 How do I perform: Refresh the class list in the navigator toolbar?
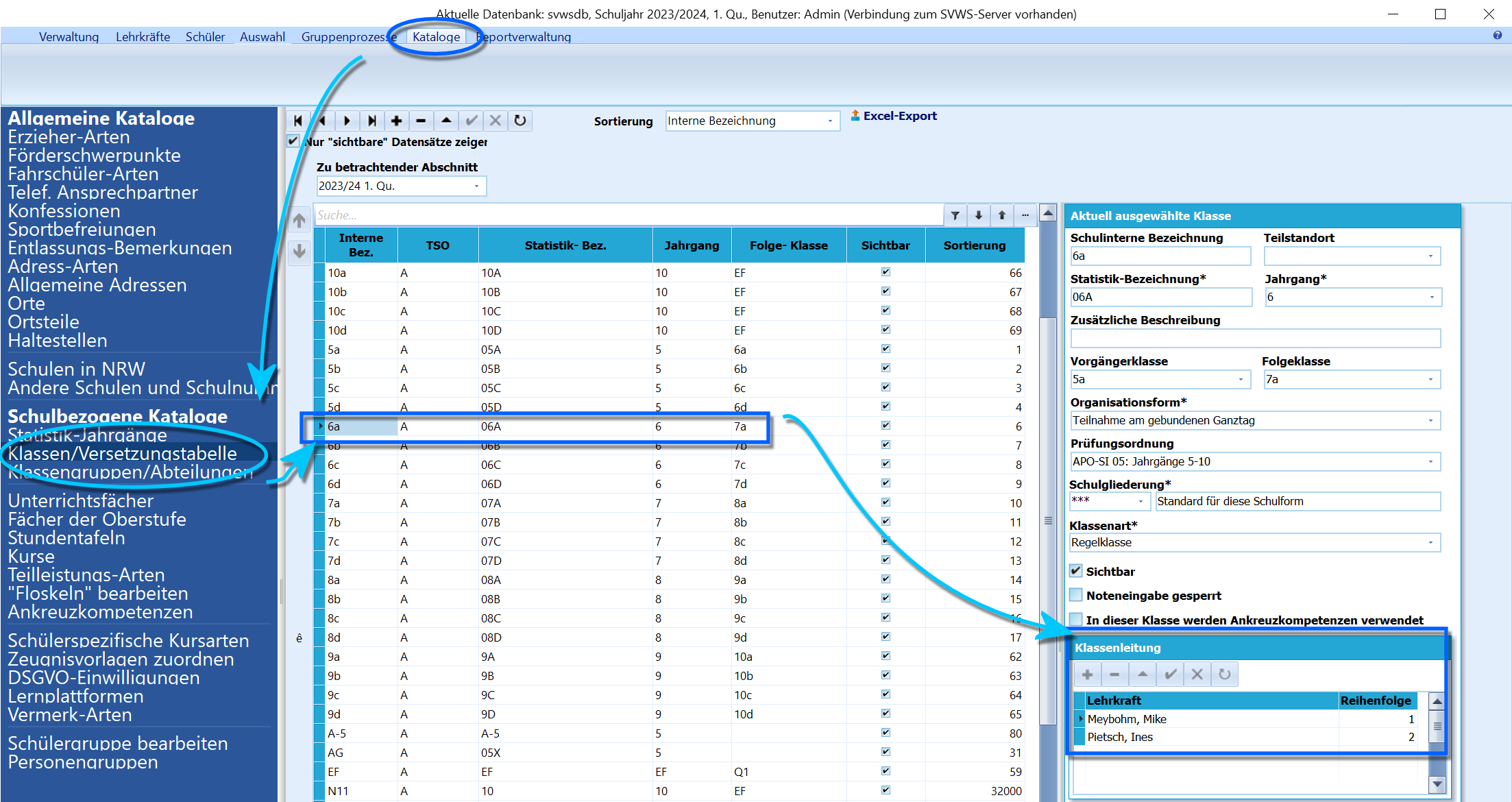[x=520, y=121]
